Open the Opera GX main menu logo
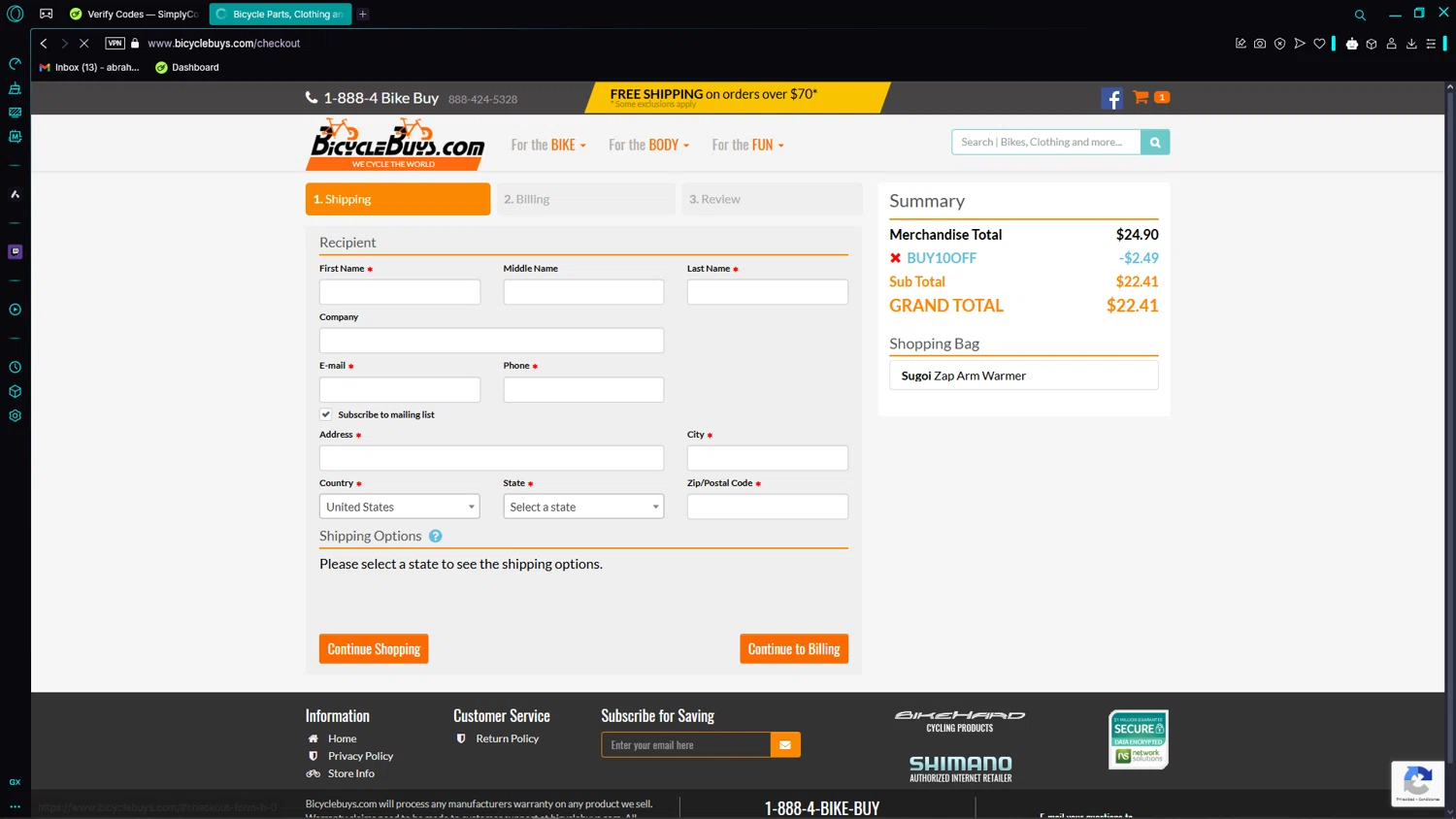This screenshot has width=1456, height=819. 15,14
